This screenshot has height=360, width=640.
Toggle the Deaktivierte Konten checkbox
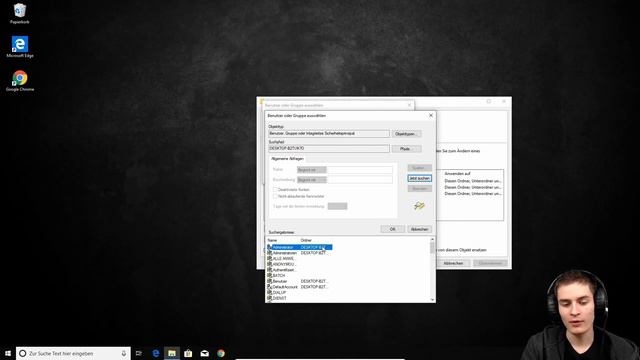[275, 189]
